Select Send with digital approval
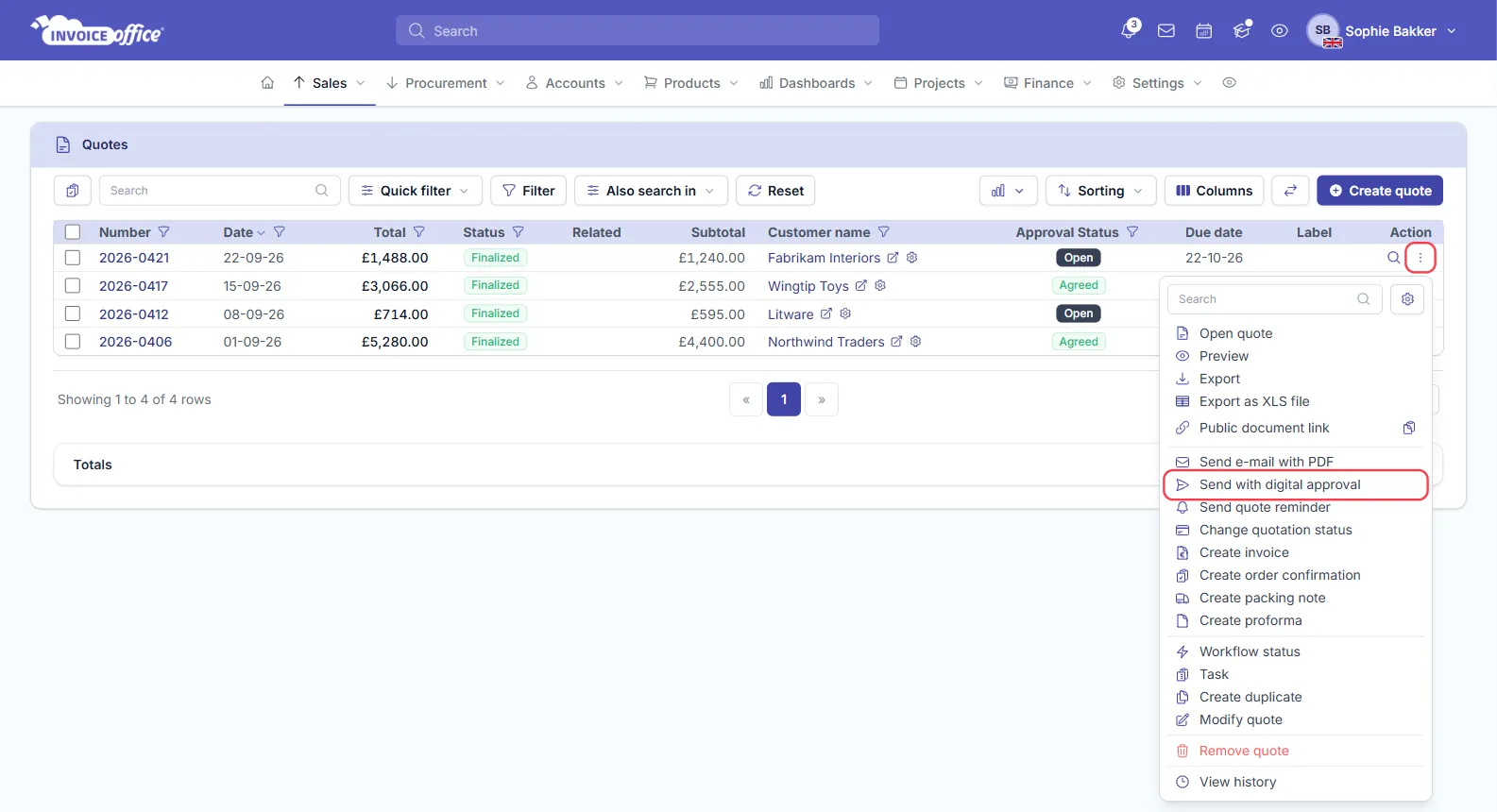The image size is (1497, 812). (1296, 484)
